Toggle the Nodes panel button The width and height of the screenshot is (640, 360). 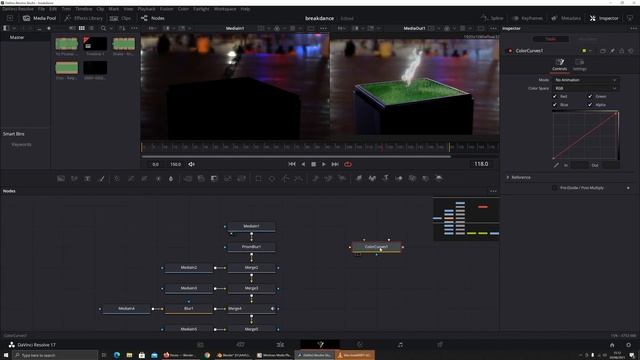(x=153, y=18)
